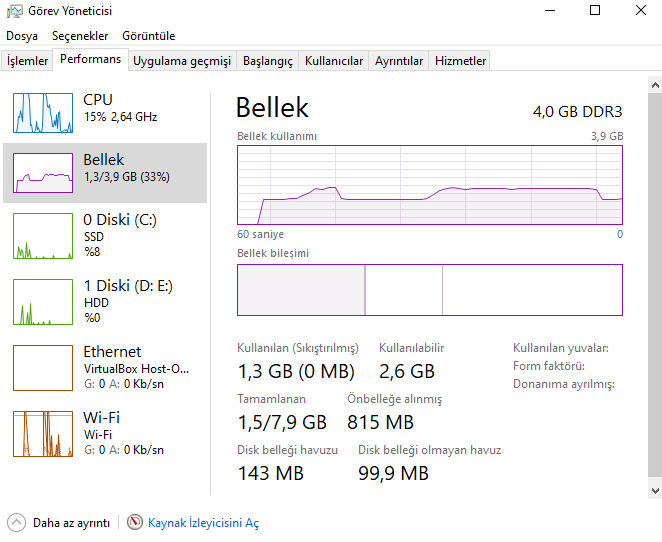Click the scroll down arrow in memory panel
This screenshot has height=542, width=662.
(x=654, y=490)
